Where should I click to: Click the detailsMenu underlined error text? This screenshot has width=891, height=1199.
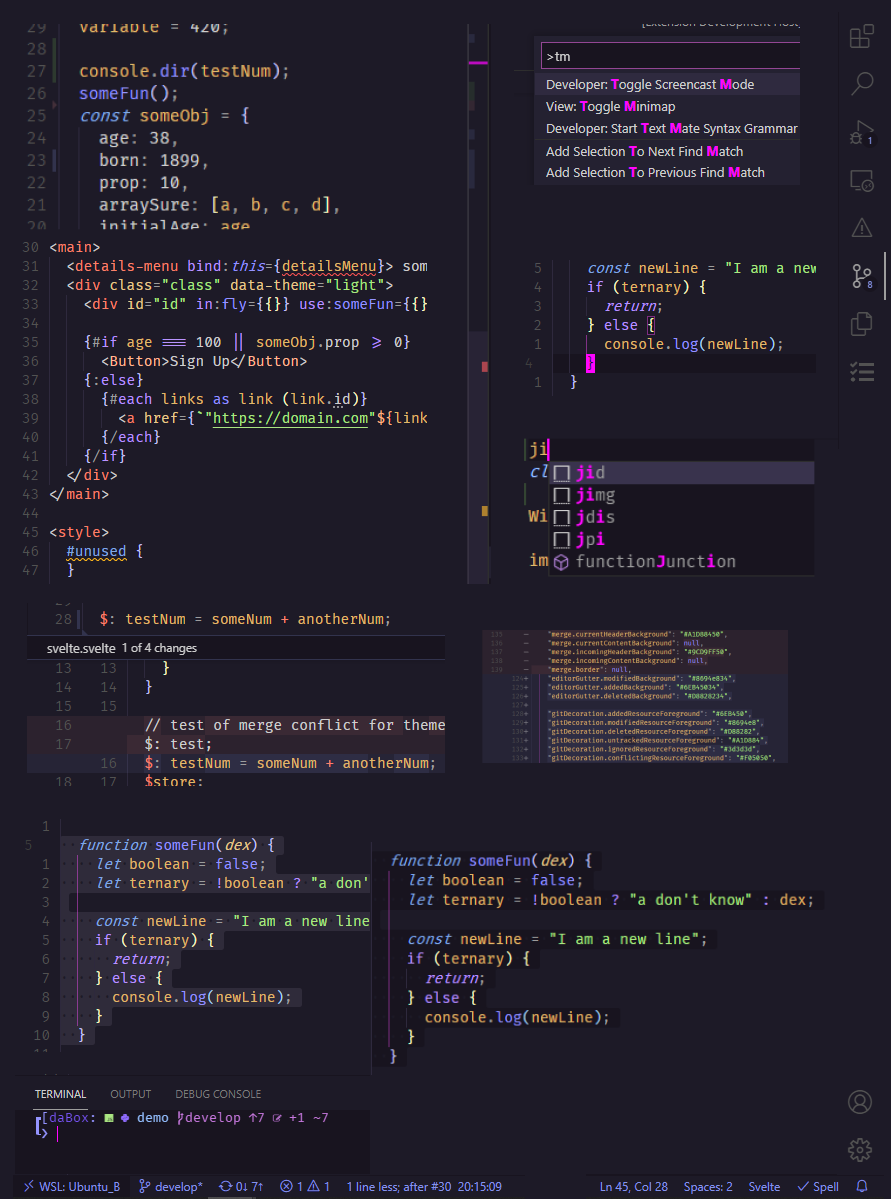pyautogui.click(x=331, y=266)
